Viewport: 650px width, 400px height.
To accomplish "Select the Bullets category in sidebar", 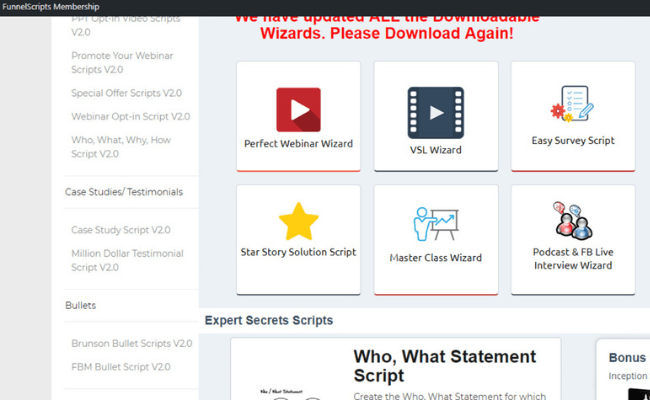I will pos(80,305).
